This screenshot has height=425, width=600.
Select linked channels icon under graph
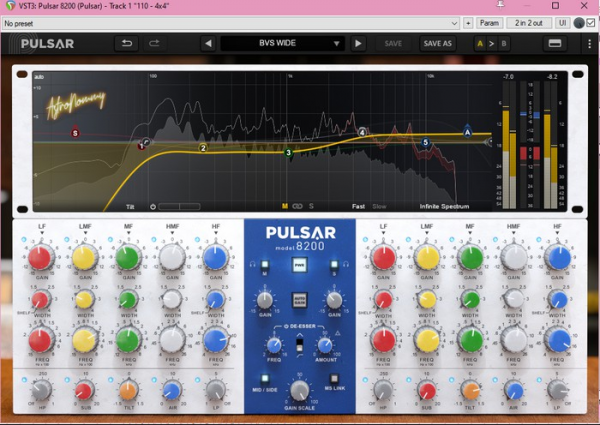(x=297, y=206)
